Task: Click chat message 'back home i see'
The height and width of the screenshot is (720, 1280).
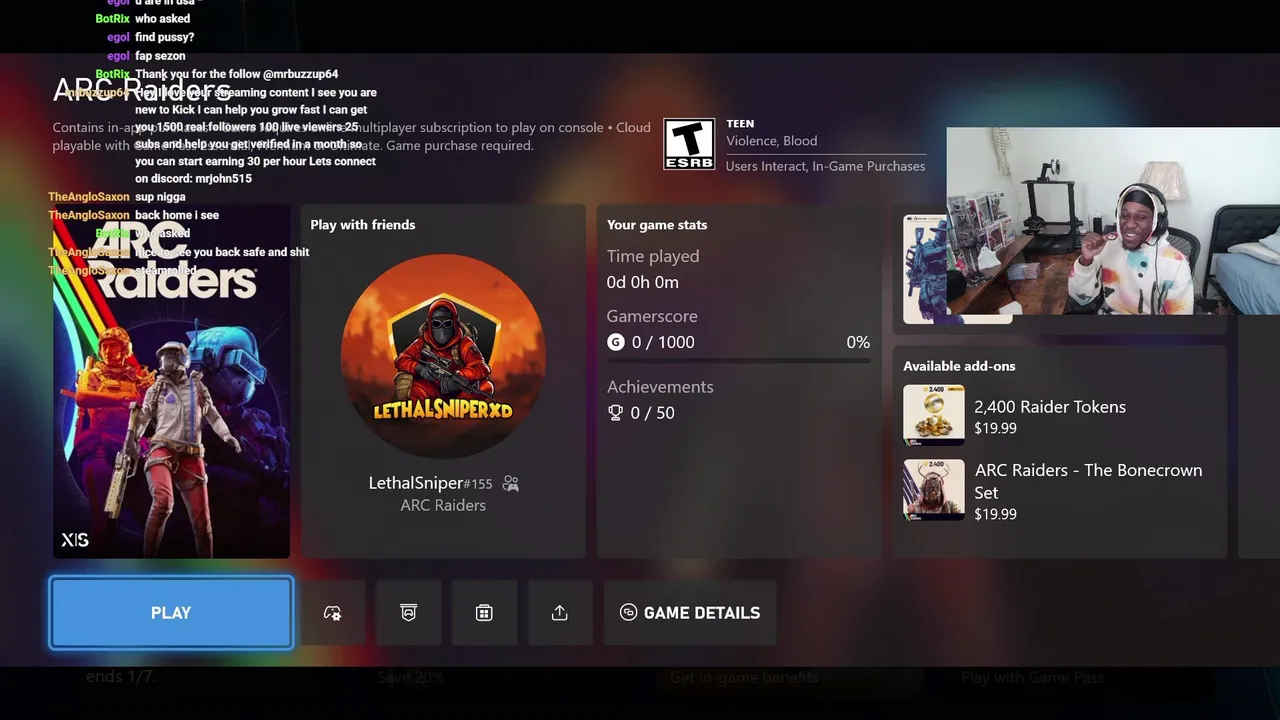Action: 177,215
